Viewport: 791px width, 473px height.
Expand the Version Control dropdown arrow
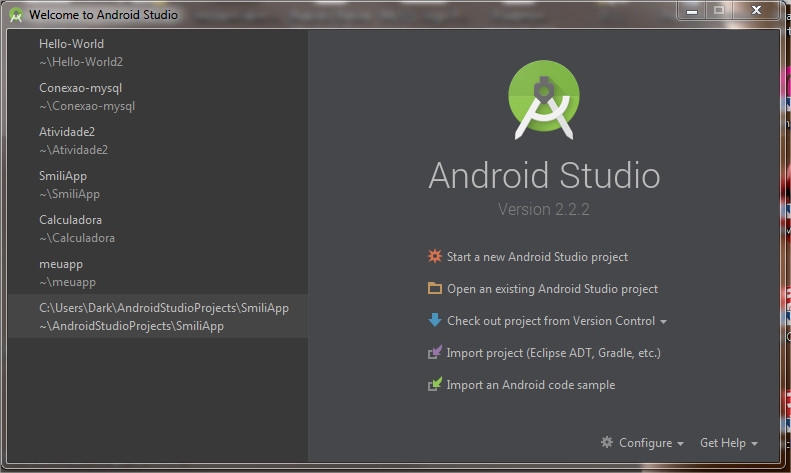(663, 322)
